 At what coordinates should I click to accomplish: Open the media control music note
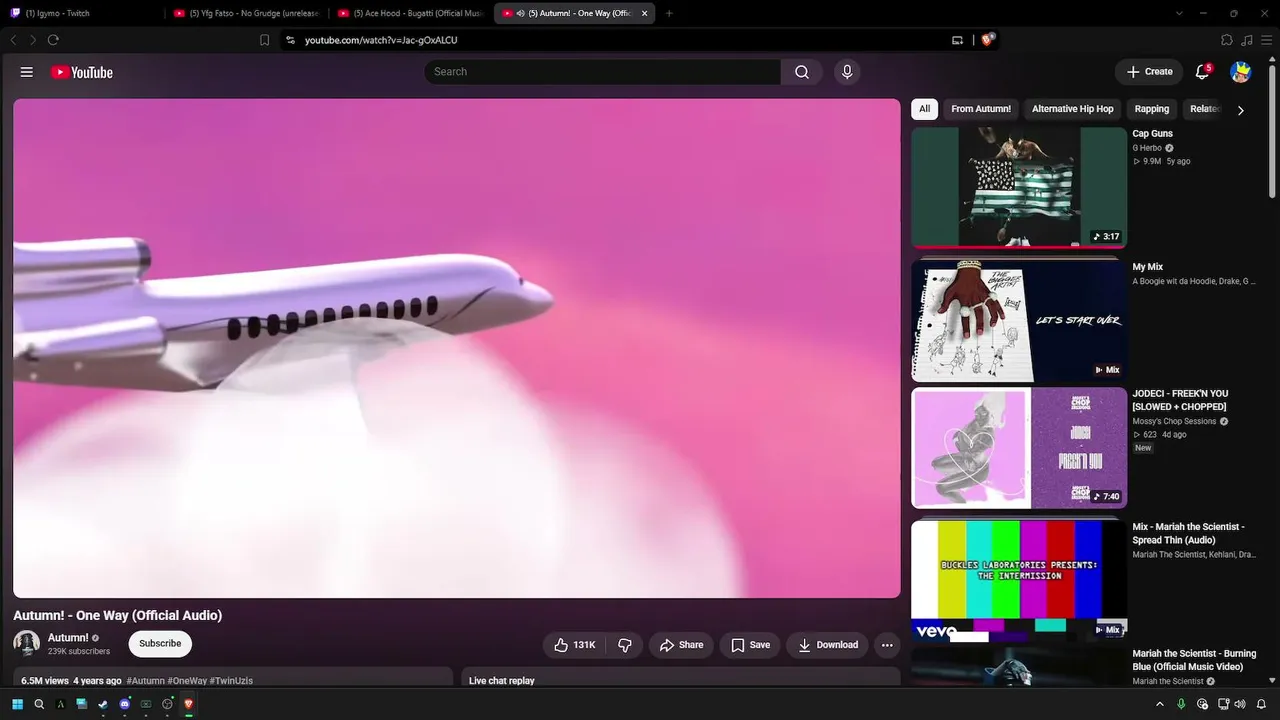point(1246,40)
